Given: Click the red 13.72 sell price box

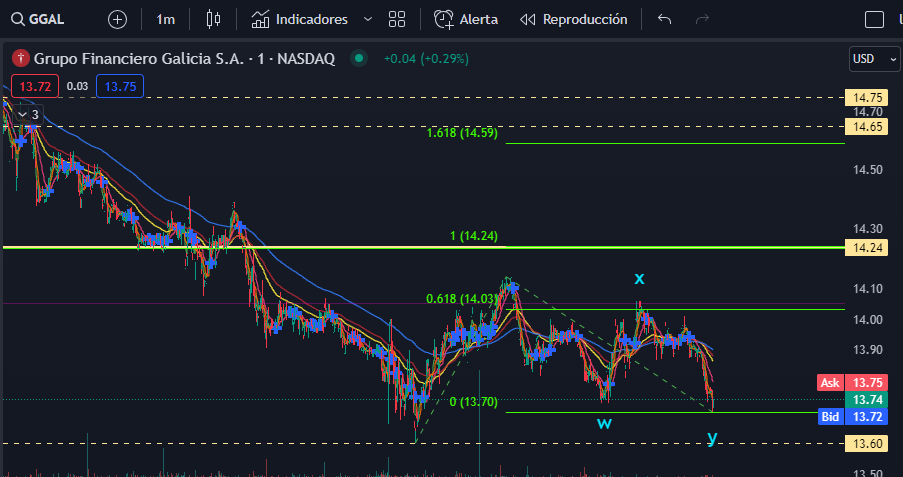Looking at the screenshot, I should (x=35, y=86).
